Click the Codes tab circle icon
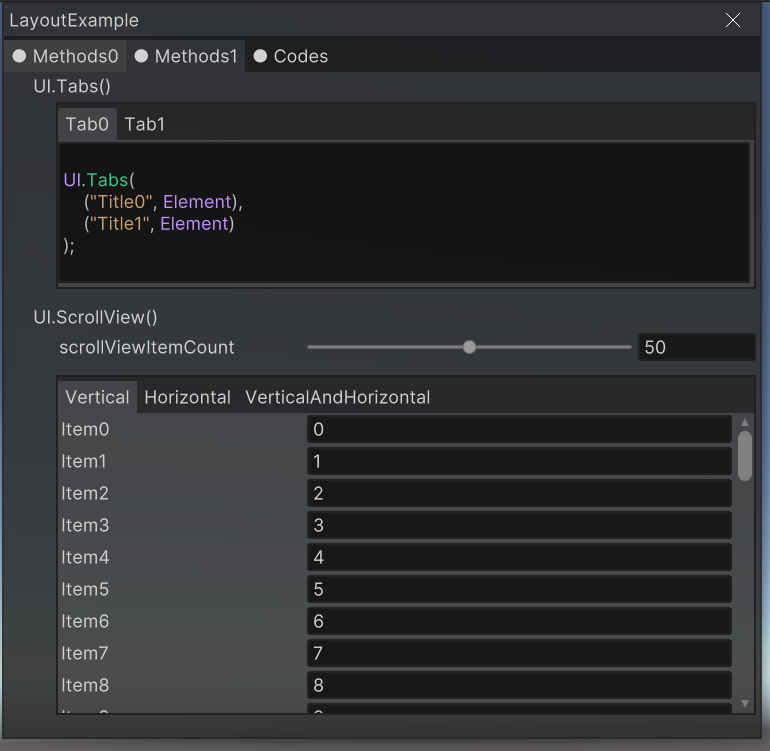The height and width of the screenshot is (751, 770). [260, 56]
